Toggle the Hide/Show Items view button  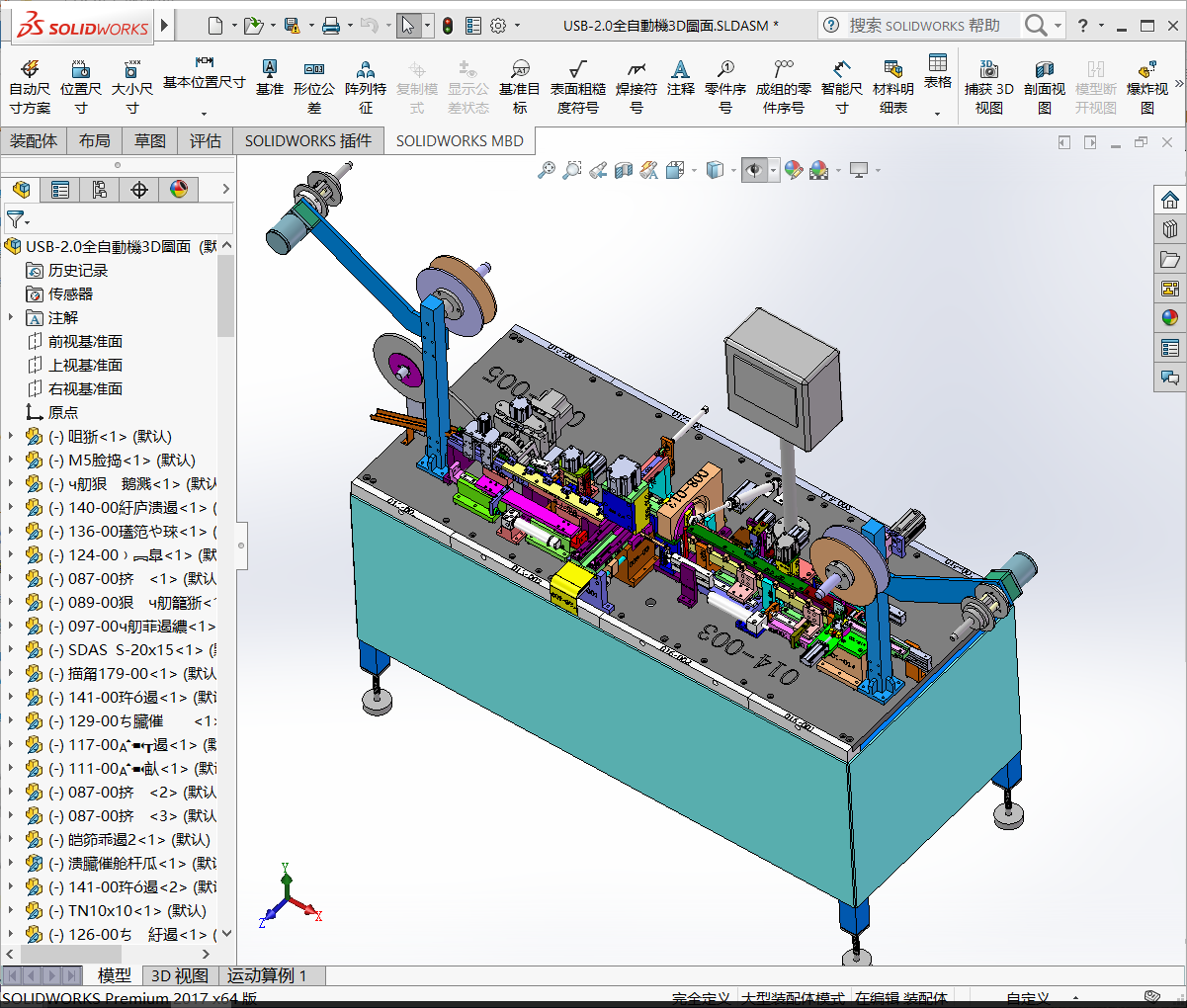click(x=754, y=171)
